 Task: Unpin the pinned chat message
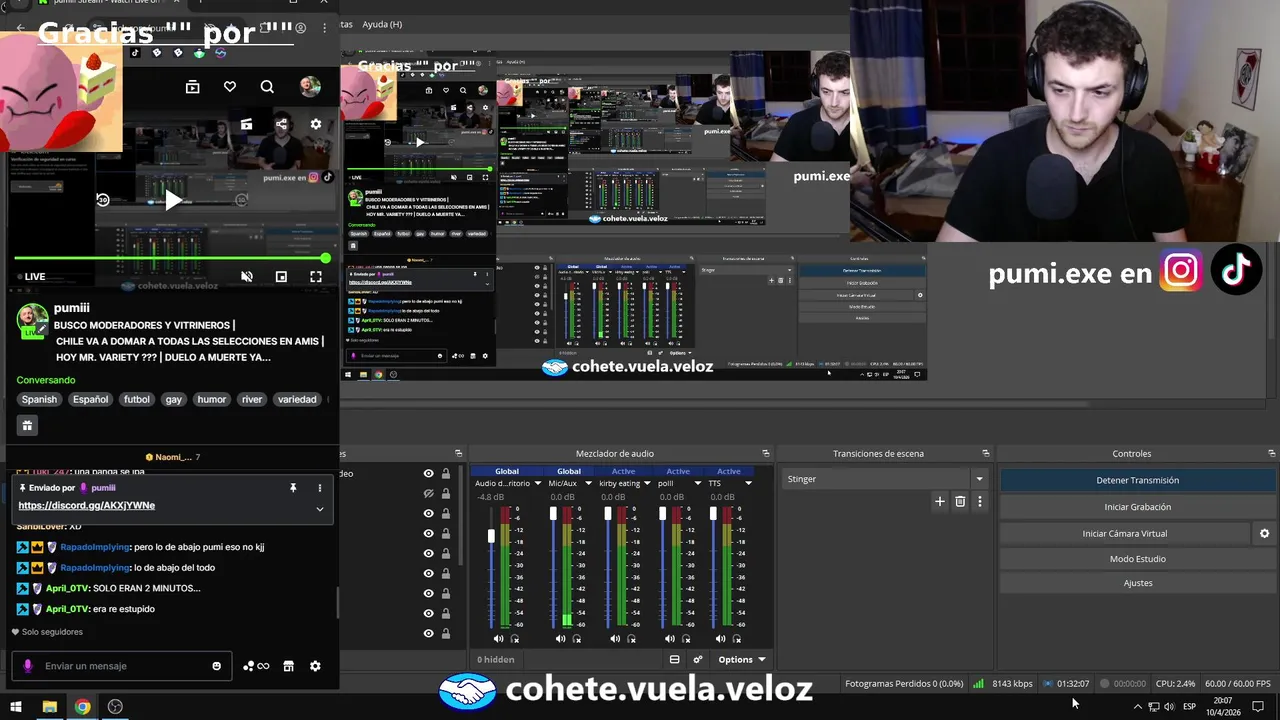293,488
